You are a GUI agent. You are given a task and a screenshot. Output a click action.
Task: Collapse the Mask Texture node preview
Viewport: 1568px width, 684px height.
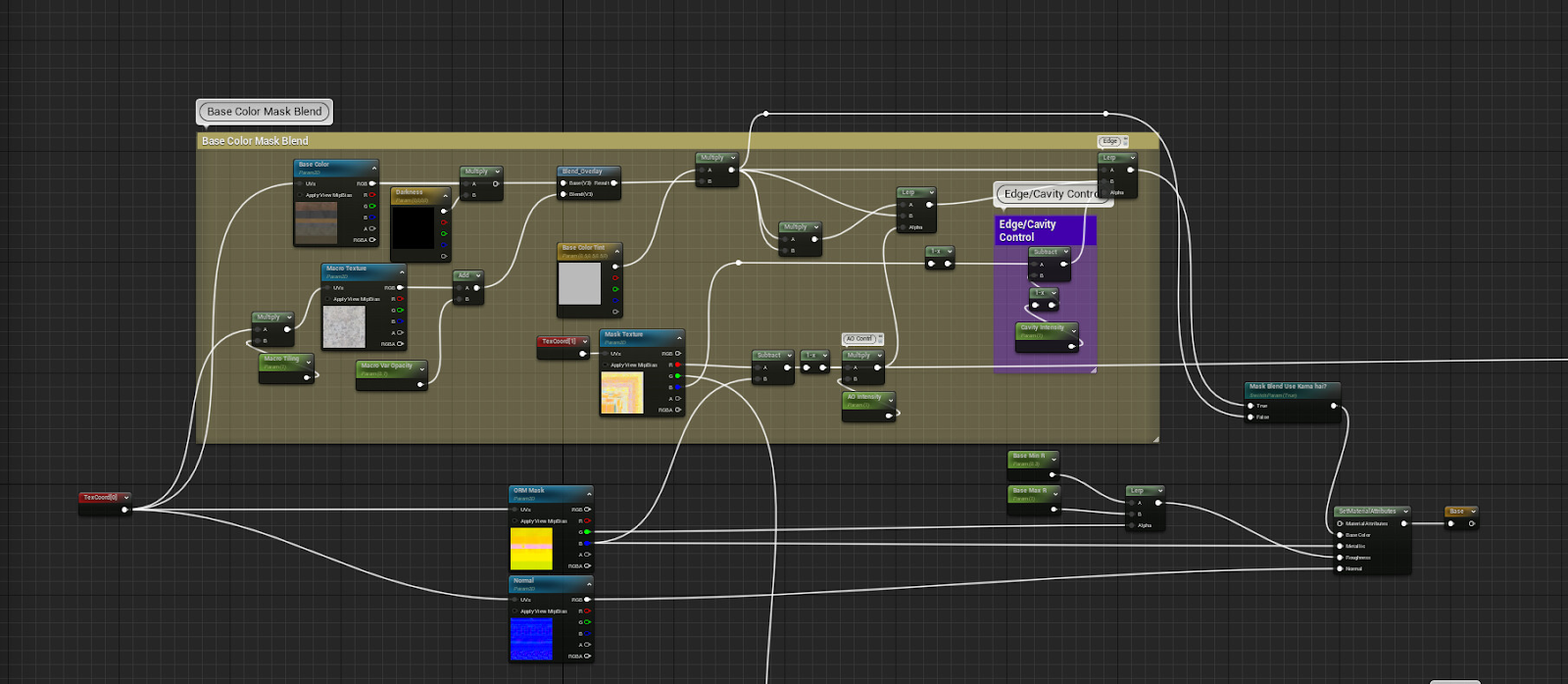679,337
